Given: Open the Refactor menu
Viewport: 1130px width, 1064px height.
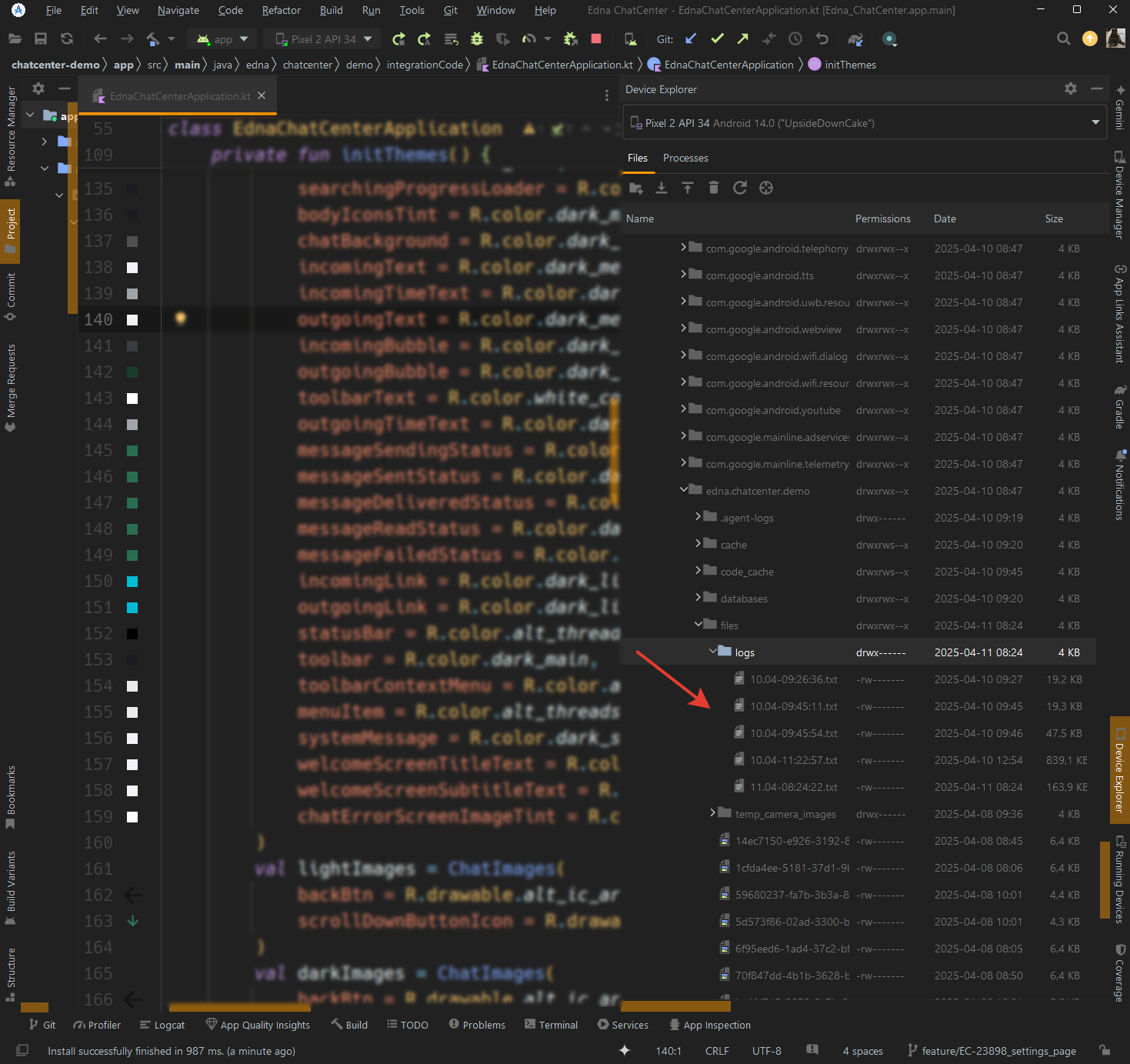Looking at the screenshot, I should pos(281,10).
